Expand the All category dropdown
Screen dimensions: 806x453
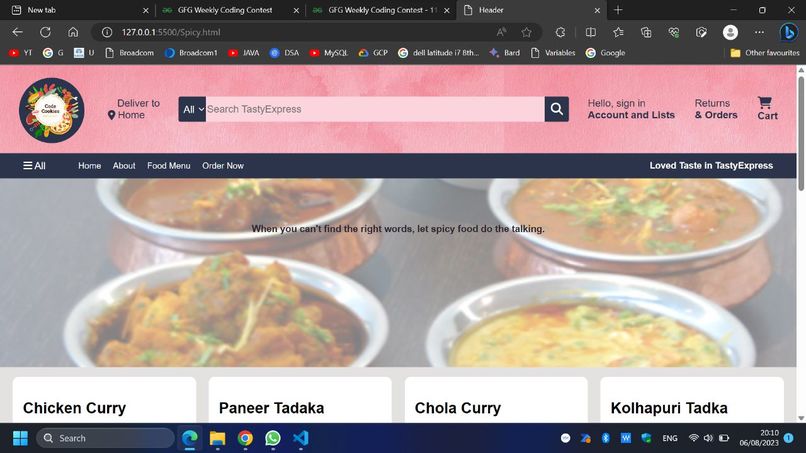pos(192,109)
